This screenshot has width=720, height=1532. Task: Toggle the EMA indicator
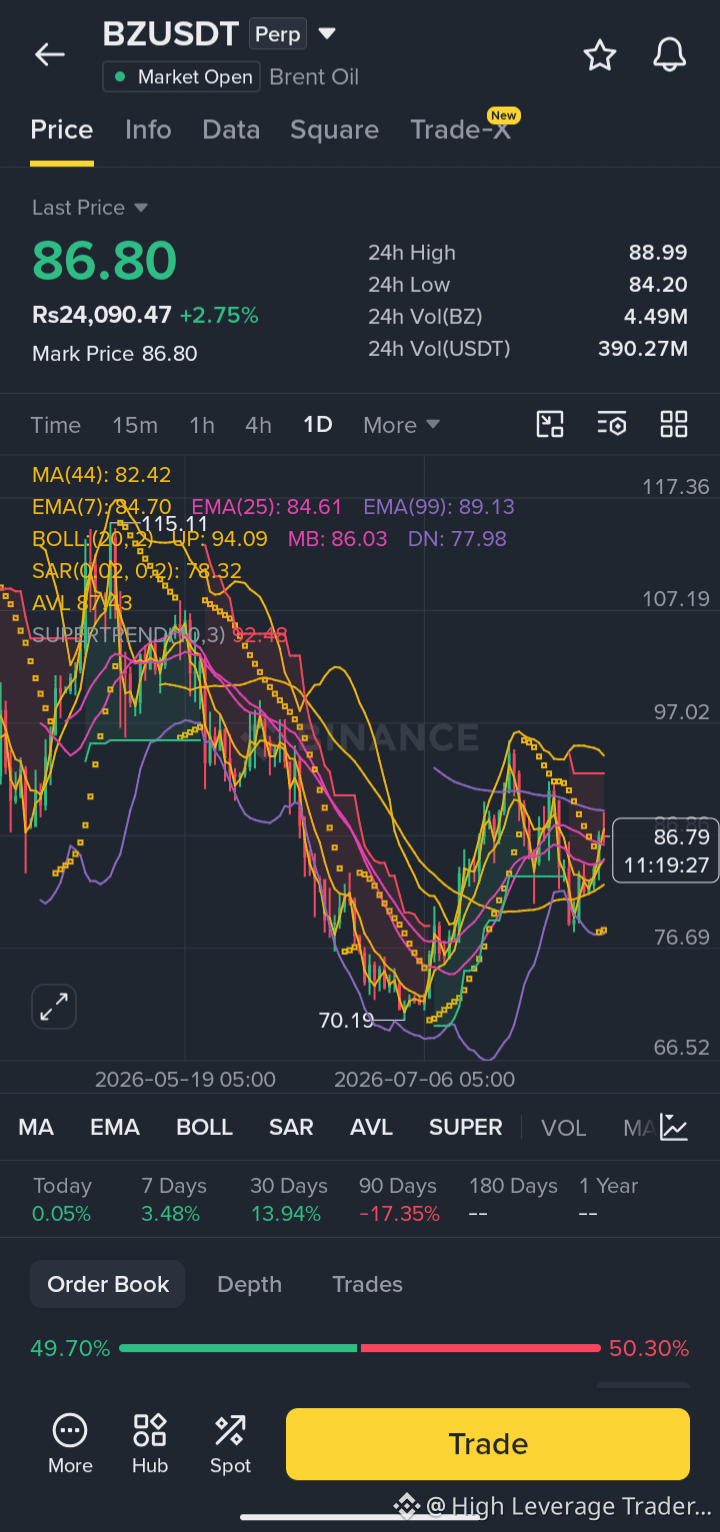coord(115,1128)
